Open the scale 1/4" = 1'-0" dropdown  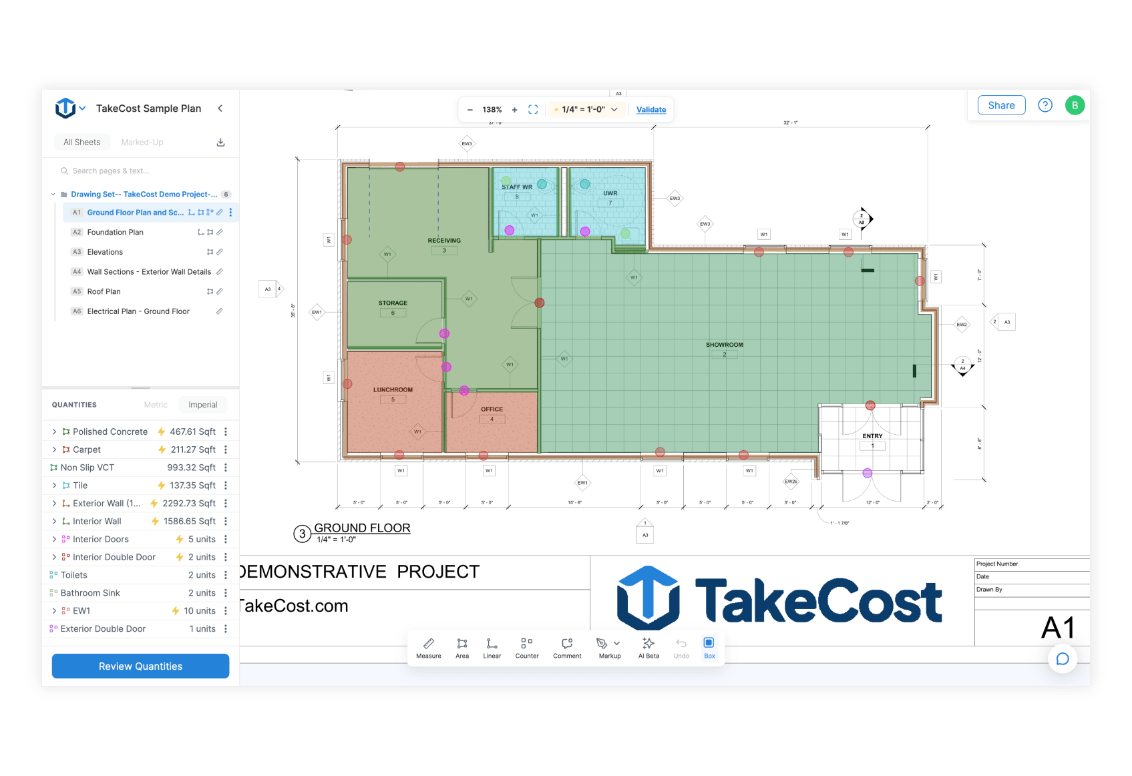coord(586,110)
